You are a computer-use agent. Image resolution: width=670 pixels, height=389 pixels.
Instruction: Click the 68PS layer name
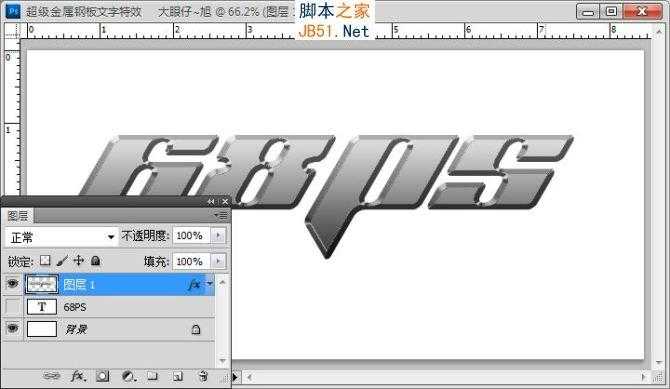[x=75, y=307]
